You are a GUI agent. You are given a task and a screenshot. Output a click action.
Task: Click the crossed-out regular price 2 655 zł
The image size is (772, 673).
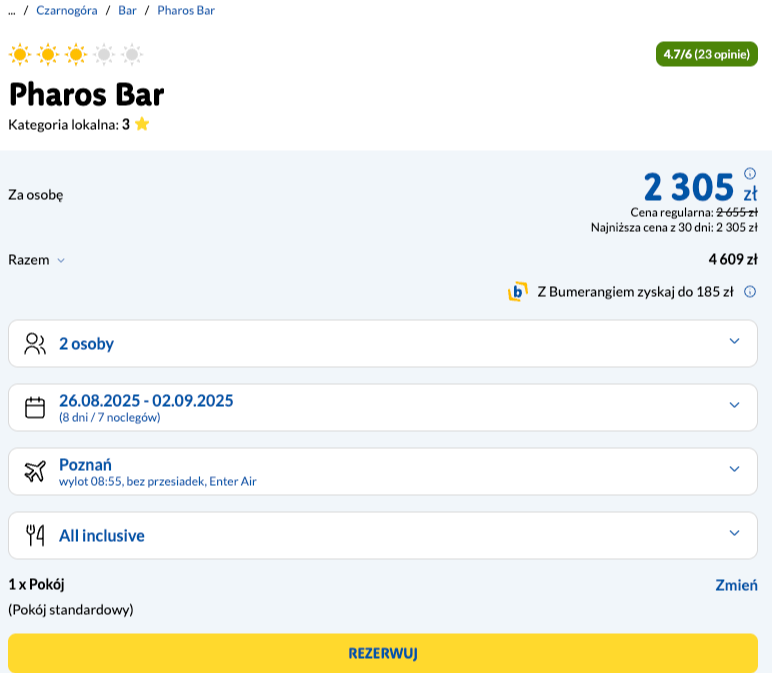(x=737, y=212)
